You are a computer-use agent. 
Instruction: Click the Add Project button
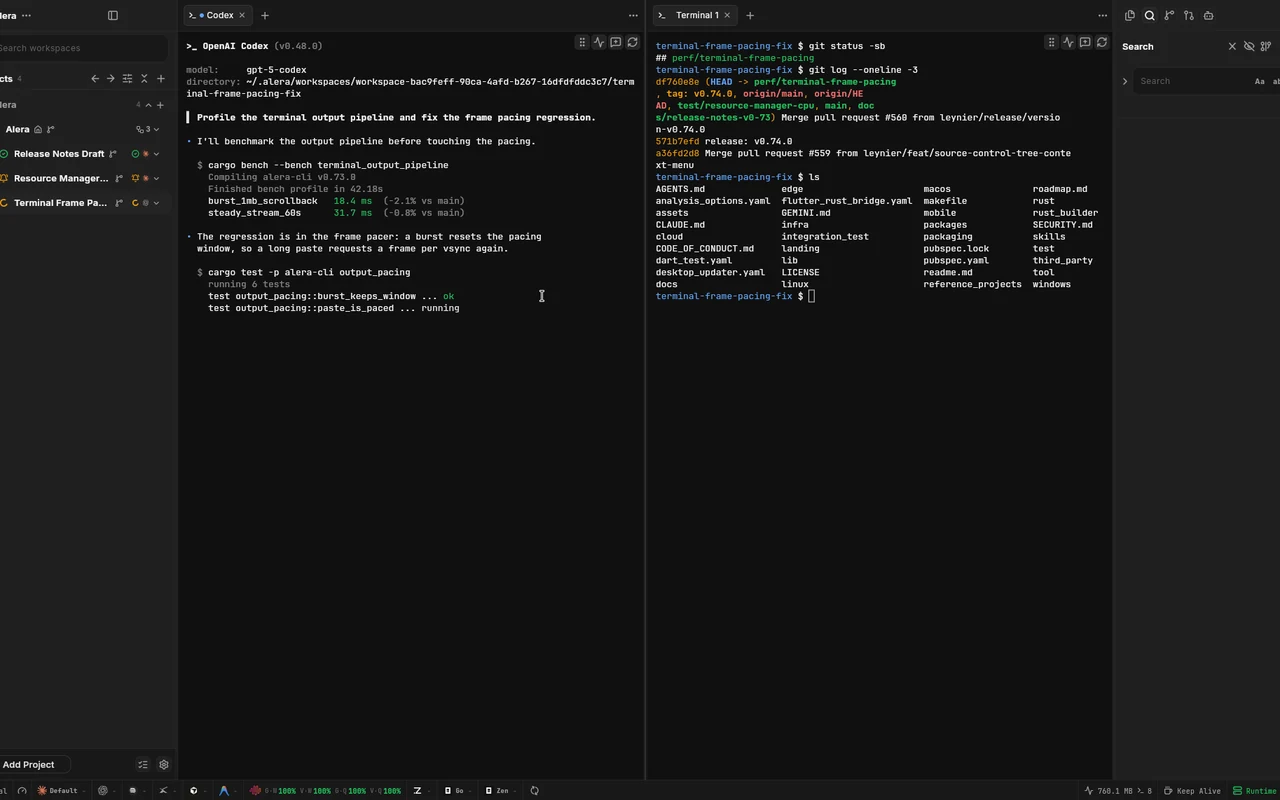(x=29, y=764)
